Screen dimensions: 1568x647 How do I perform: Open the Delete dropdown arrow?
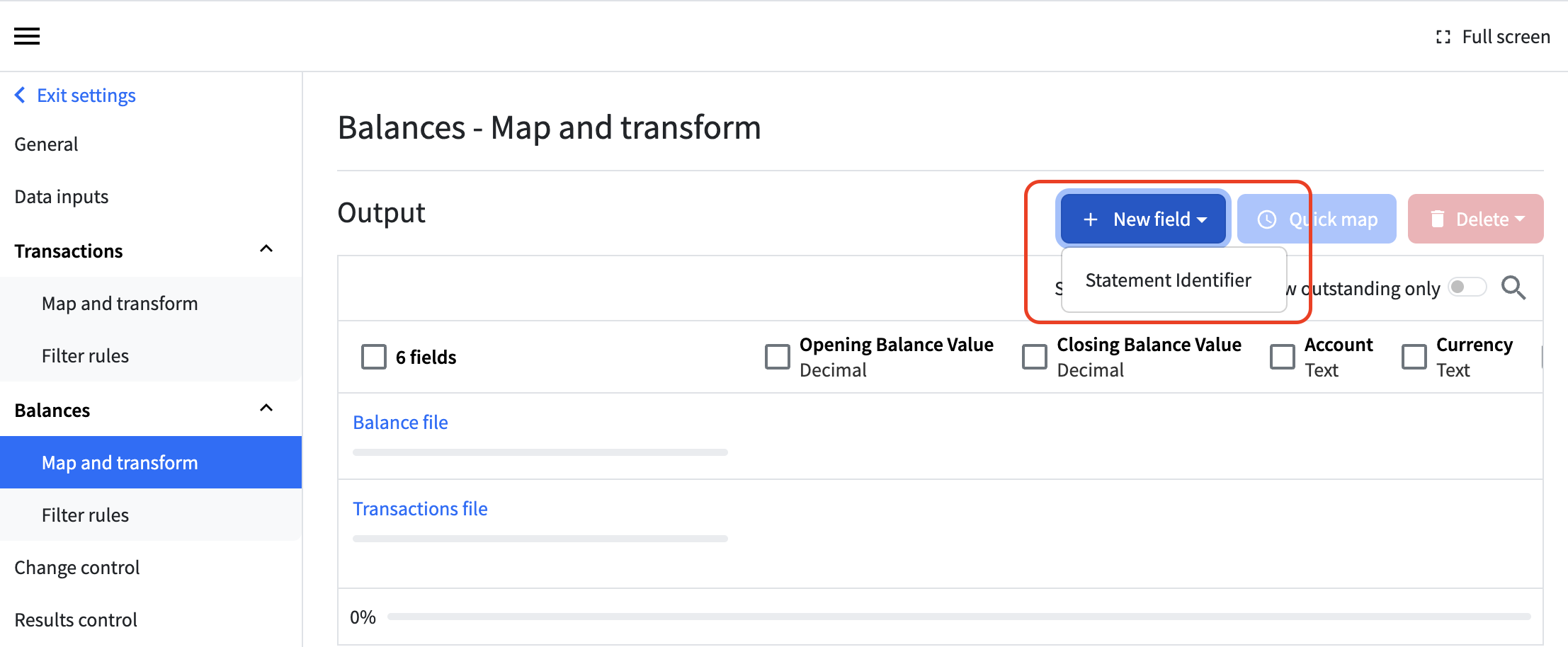pos(1520,219)
